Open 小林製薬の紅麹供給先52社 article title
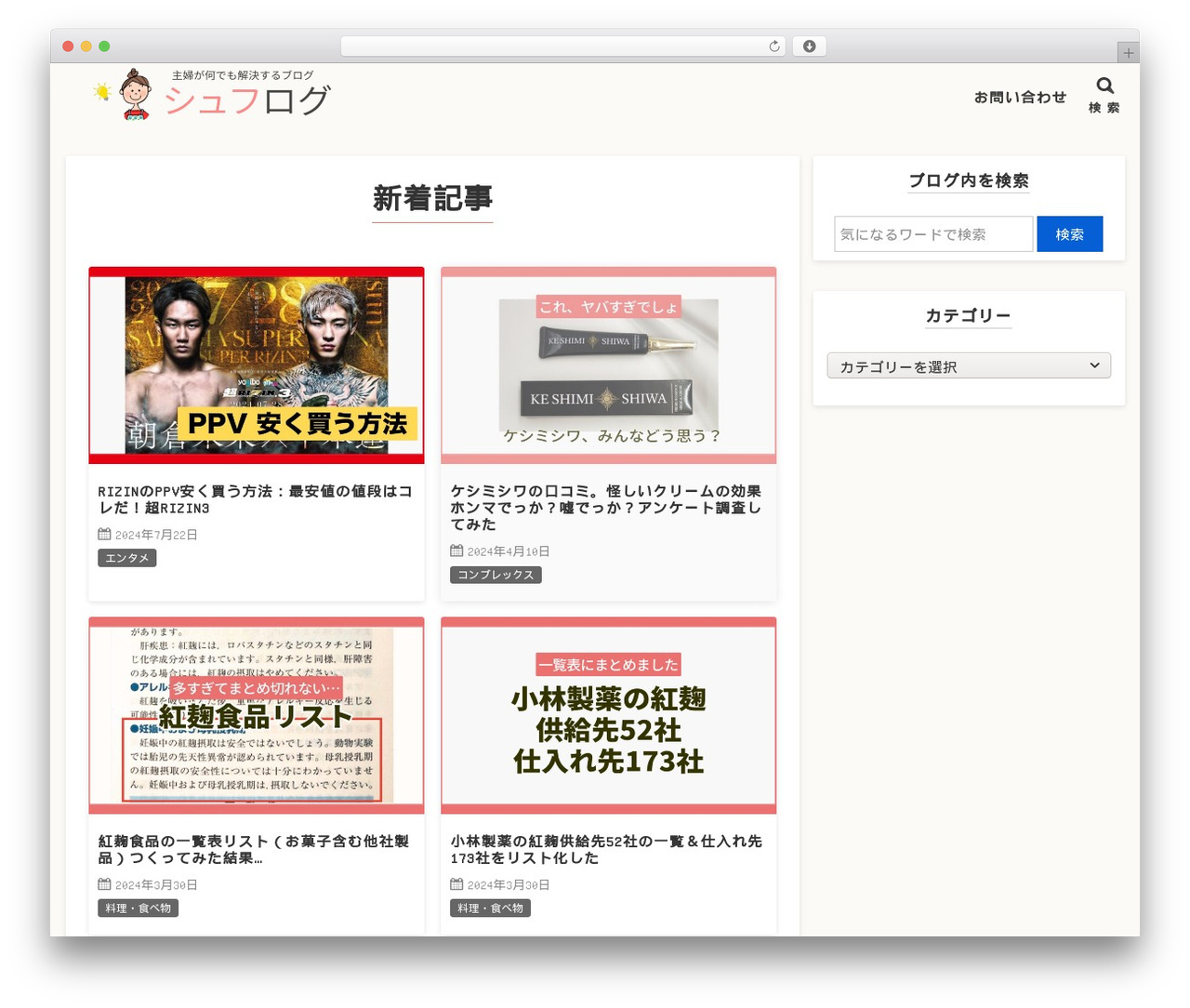The image size is (1190, 1008). pyautogui.click(x=606, y=850)
